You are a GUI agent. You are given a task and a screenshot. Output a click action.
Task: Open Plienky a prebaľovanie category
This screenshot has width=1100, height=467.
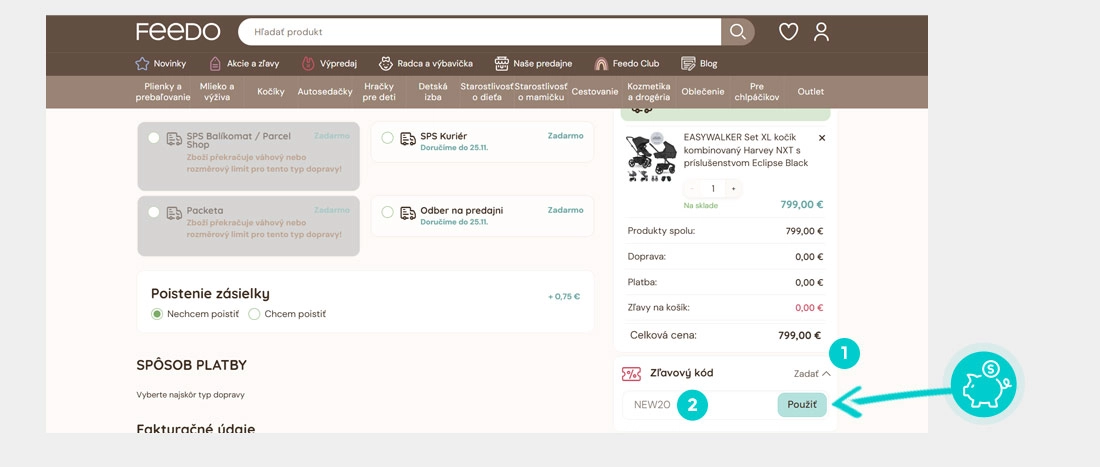coord(163,92)
